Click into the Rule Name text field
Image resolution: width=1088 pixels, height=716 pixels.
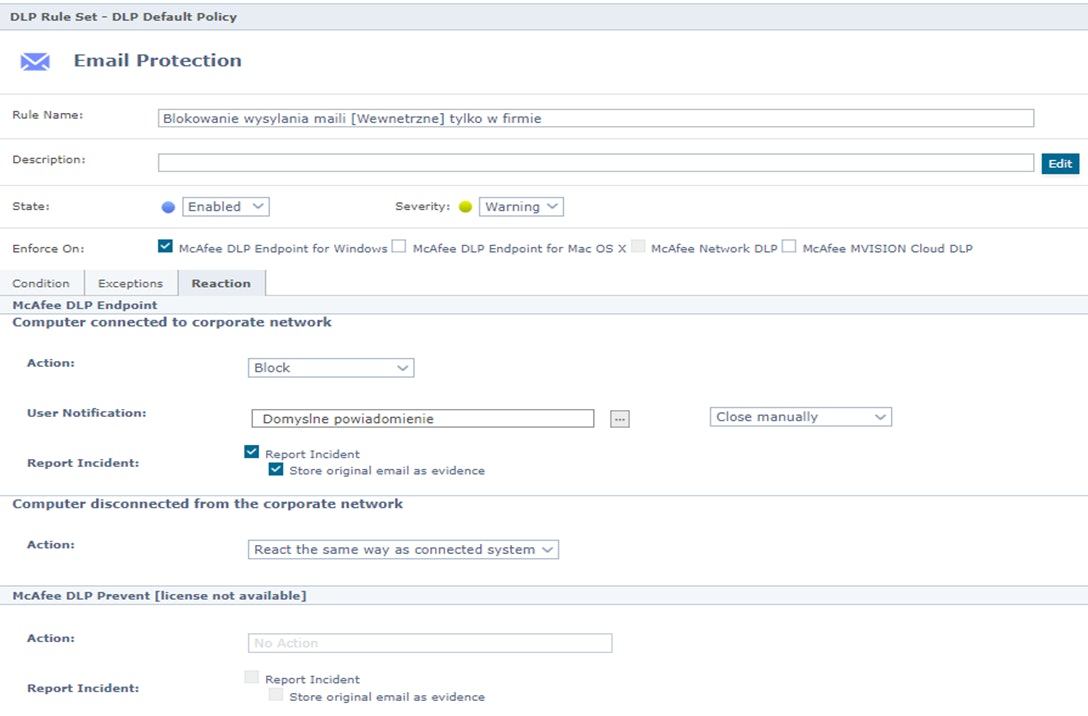click(595, 118)
